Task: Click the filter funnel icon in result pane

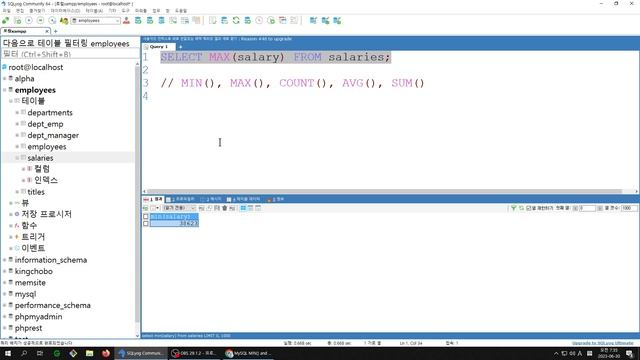Action: pos(513,208)
